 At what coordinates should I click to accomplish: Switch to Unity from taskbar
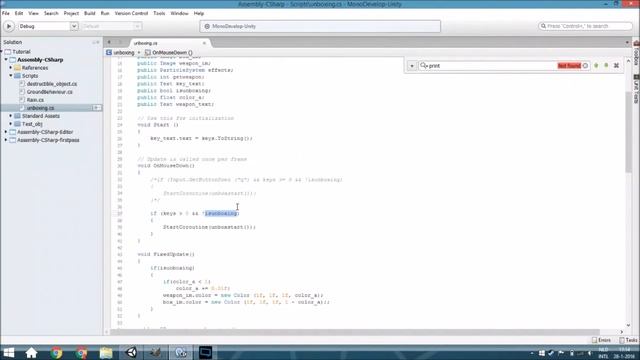(131, 353)
